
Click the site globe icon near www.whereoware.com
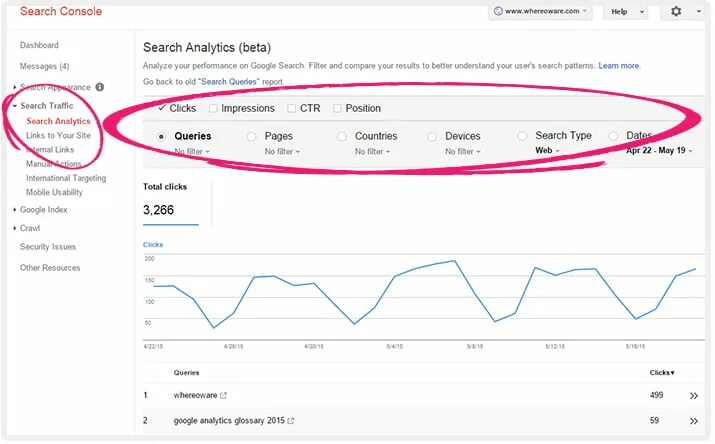pos(498,11)
